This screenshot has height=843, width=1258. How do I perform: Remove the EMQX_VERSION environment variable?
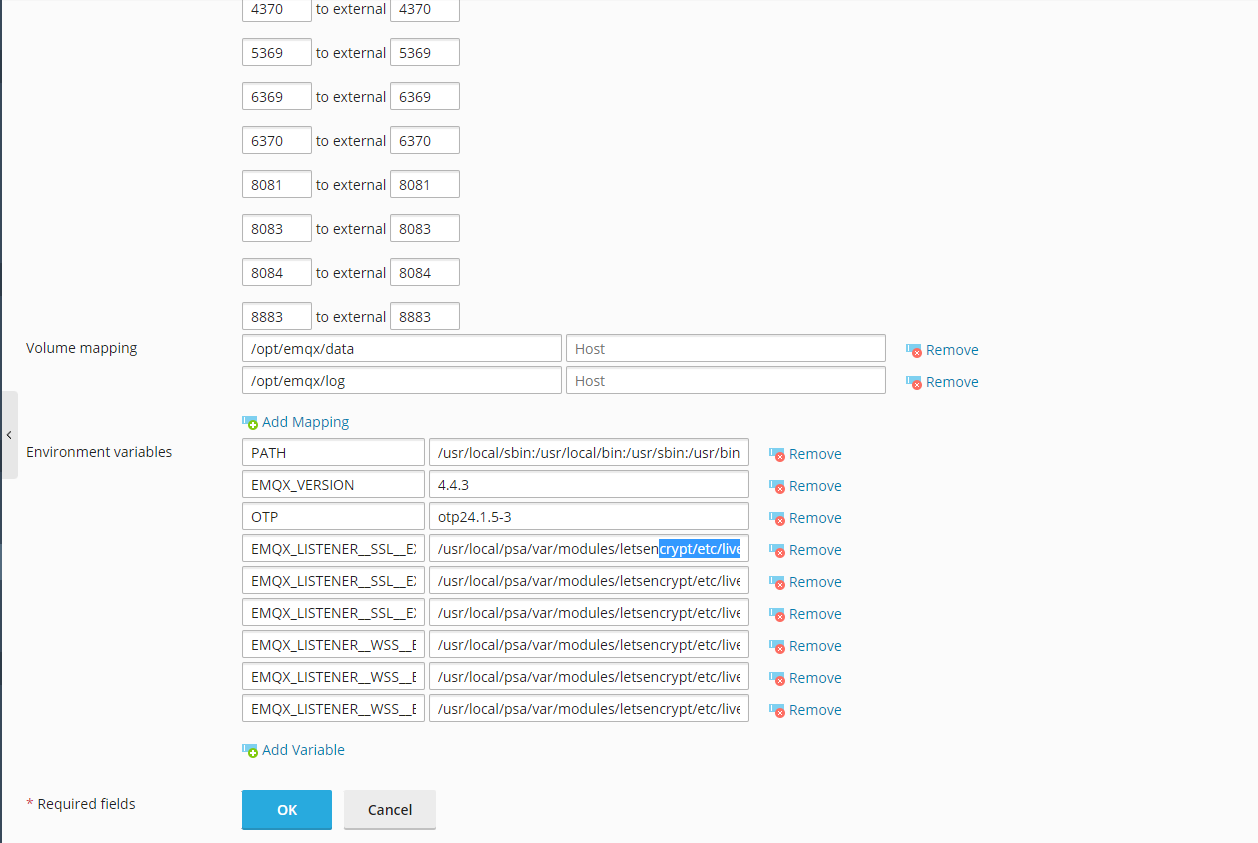805,486
